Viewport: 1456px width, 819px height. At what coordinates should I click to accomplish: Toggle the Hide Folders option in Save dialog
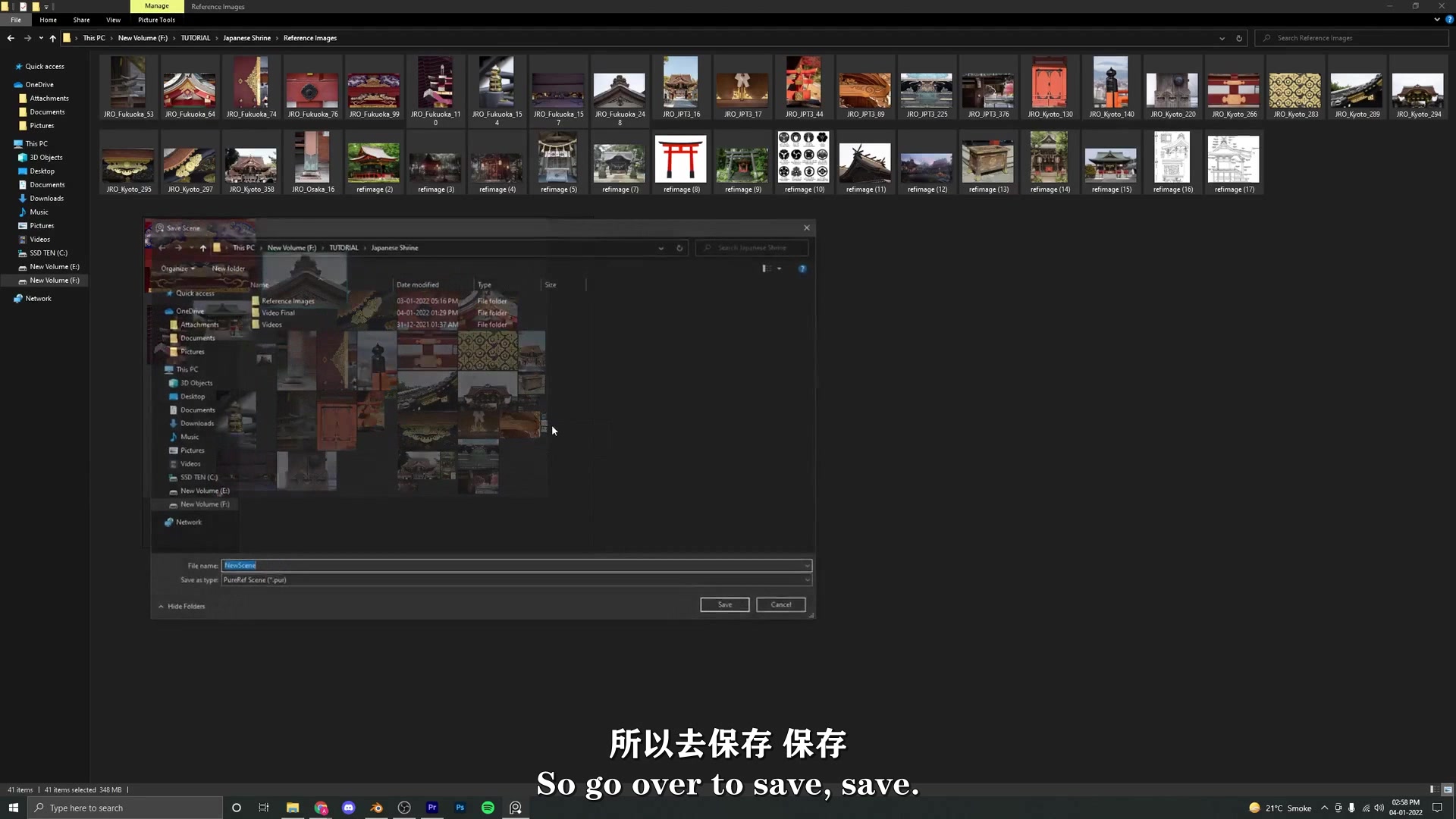(x=184, y=606)
